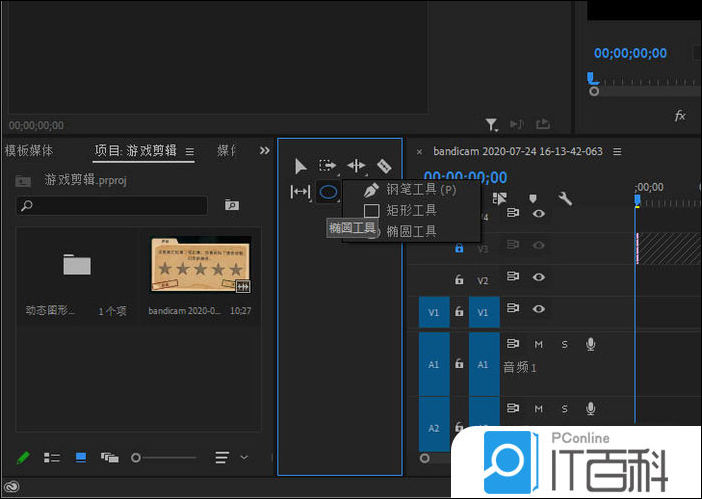Switch to the 模板媒体 tab

pyautogui.click(x=30, y=151)
